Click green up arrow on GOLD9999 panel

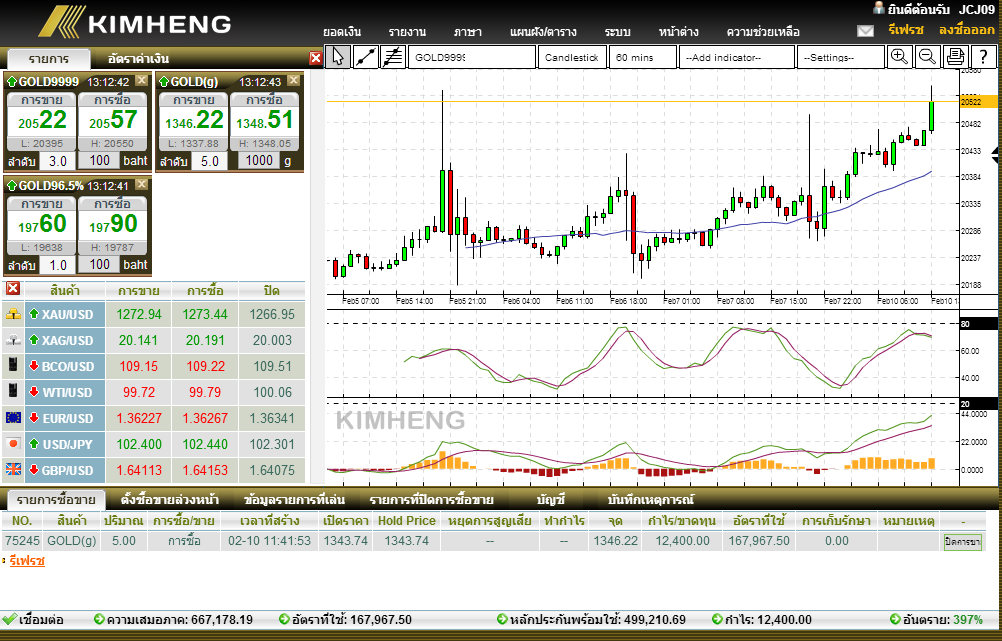click(x=12, y=81)
